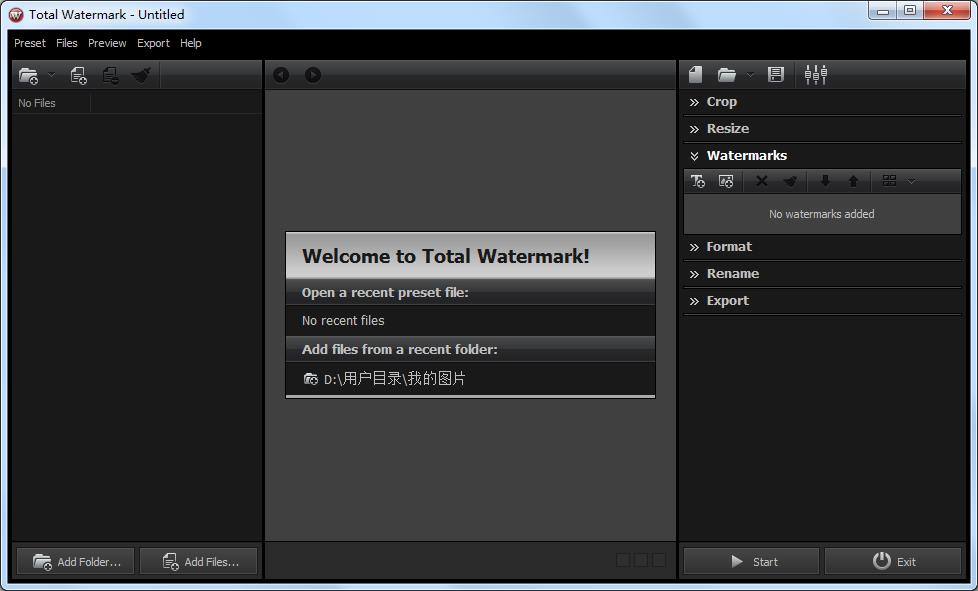Screen dimensions: 978x591
Task: Click the Add Folder... button
Action: 75,561
